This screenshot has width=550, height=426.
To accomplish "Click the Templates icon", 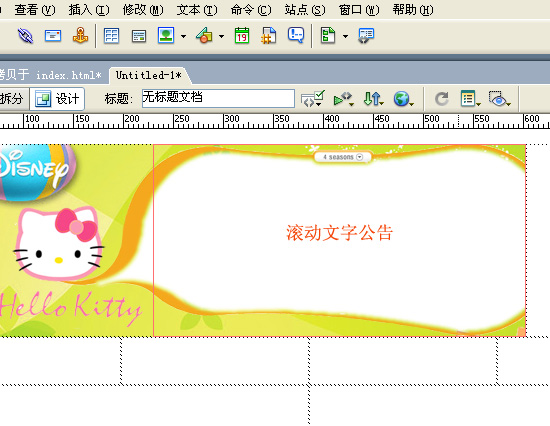I will 328,35.
